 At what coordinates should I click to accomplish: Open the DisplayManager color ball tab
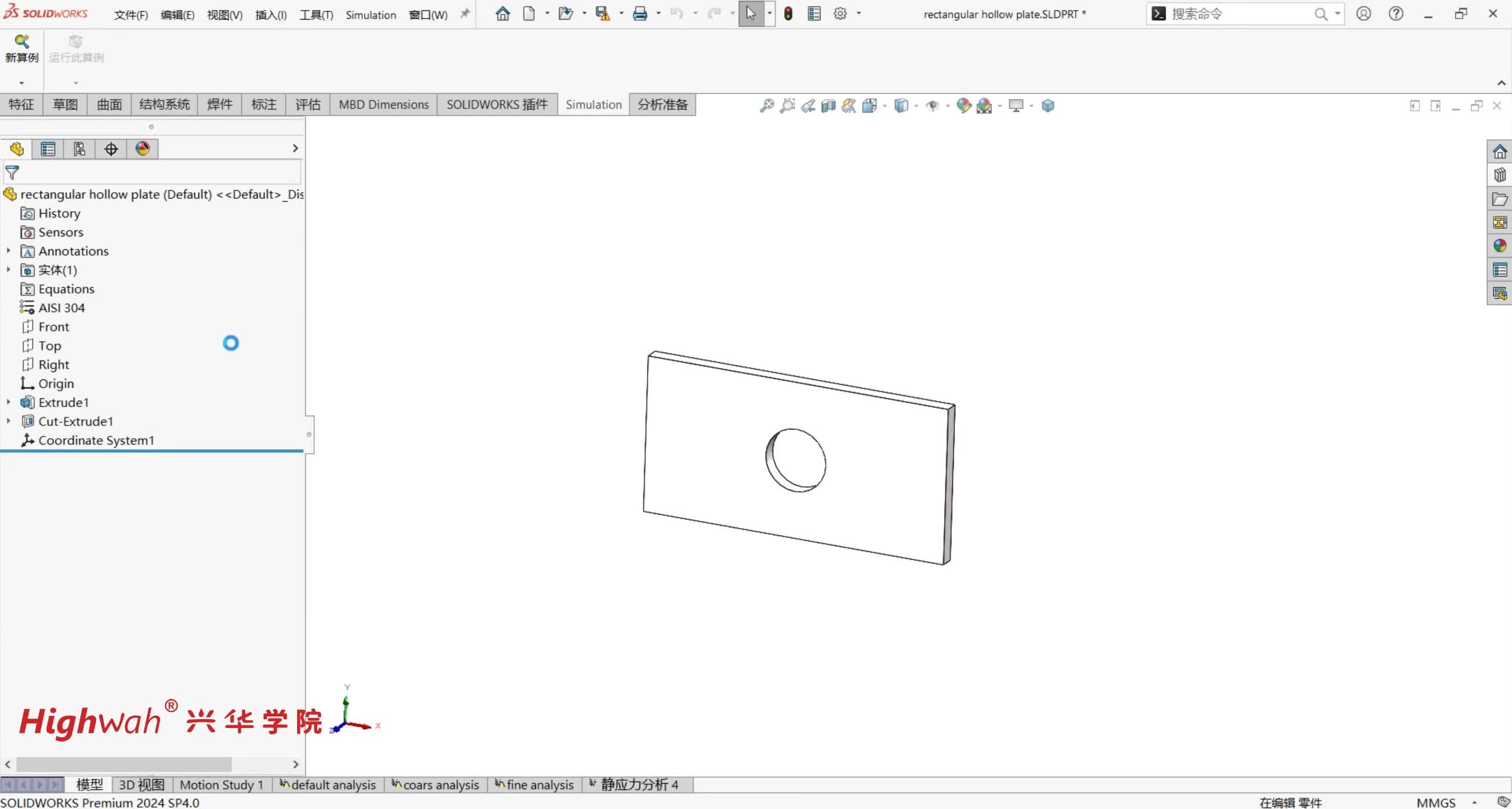143,148
